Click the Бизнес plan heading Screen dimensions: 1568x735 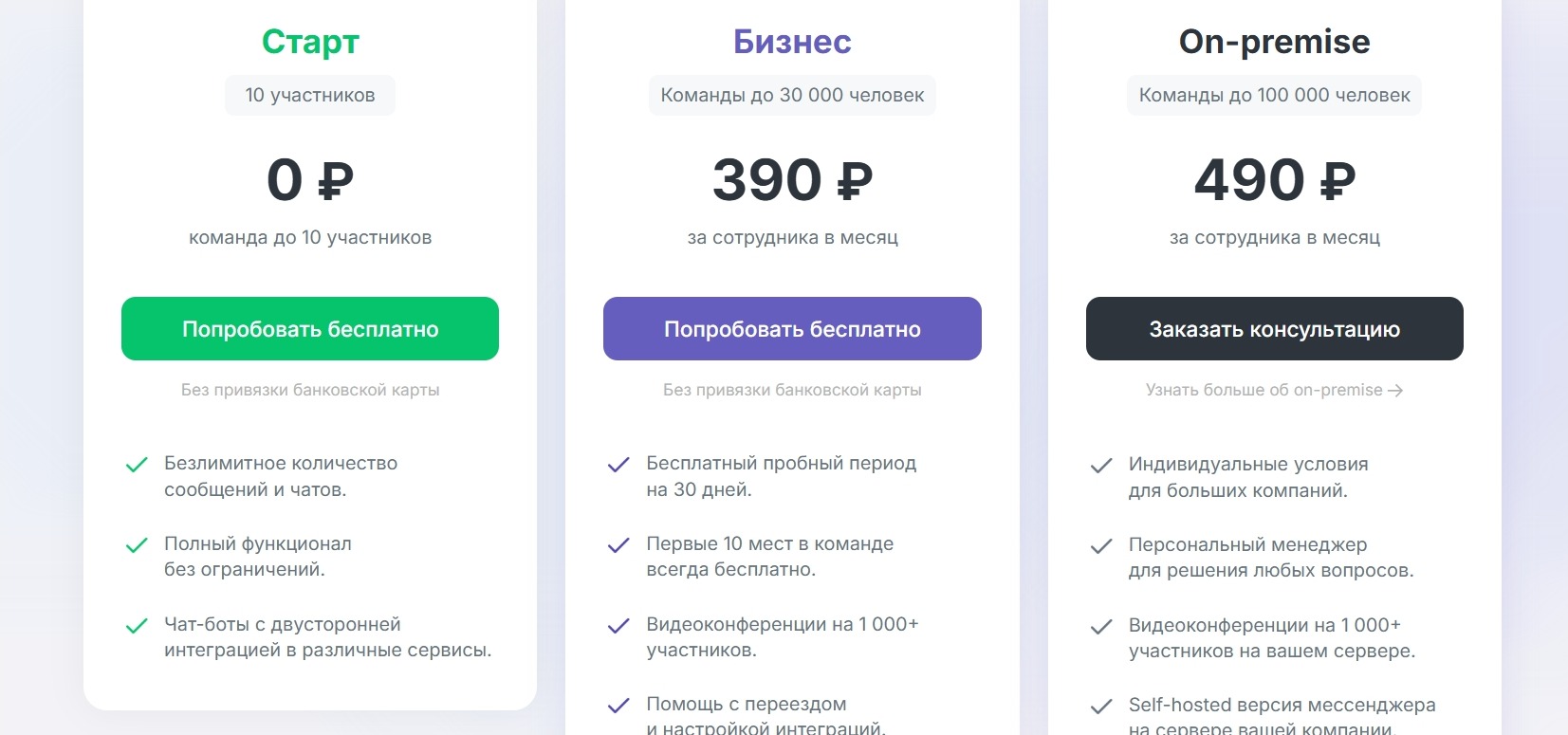pyautogui.click(x=792, y=42)
